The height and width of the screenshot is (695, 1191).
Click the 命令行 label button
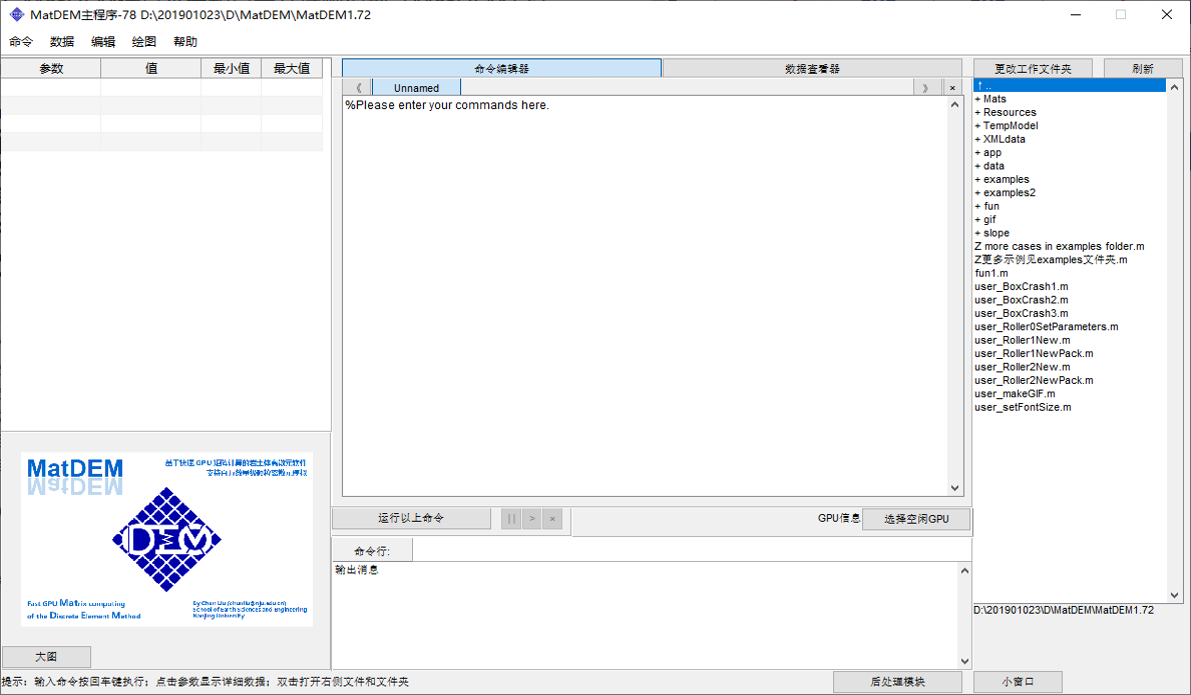pyautogui.click(x=372, y=551)
